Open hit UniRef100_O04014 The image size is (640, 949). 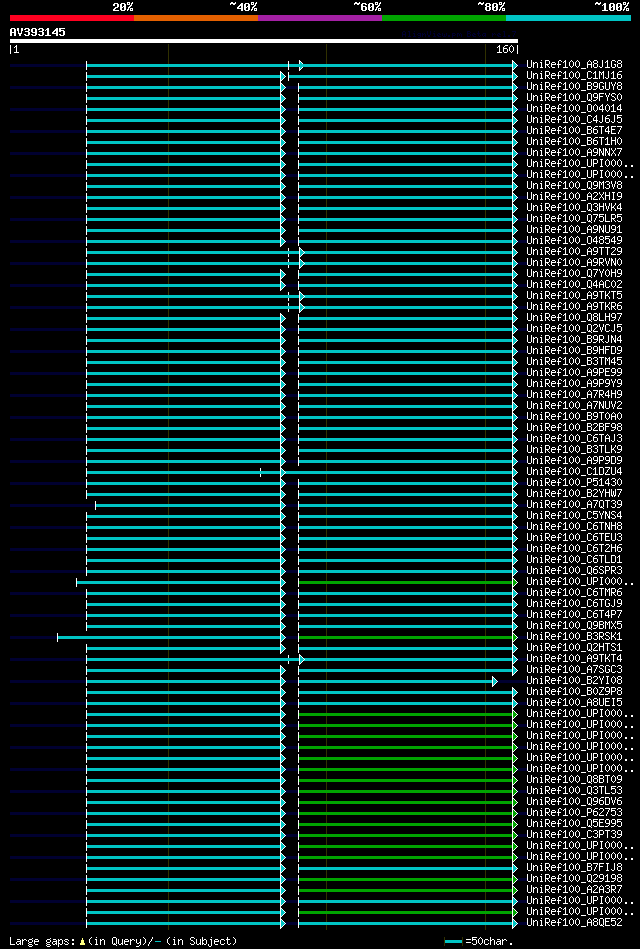click(574, 108)
